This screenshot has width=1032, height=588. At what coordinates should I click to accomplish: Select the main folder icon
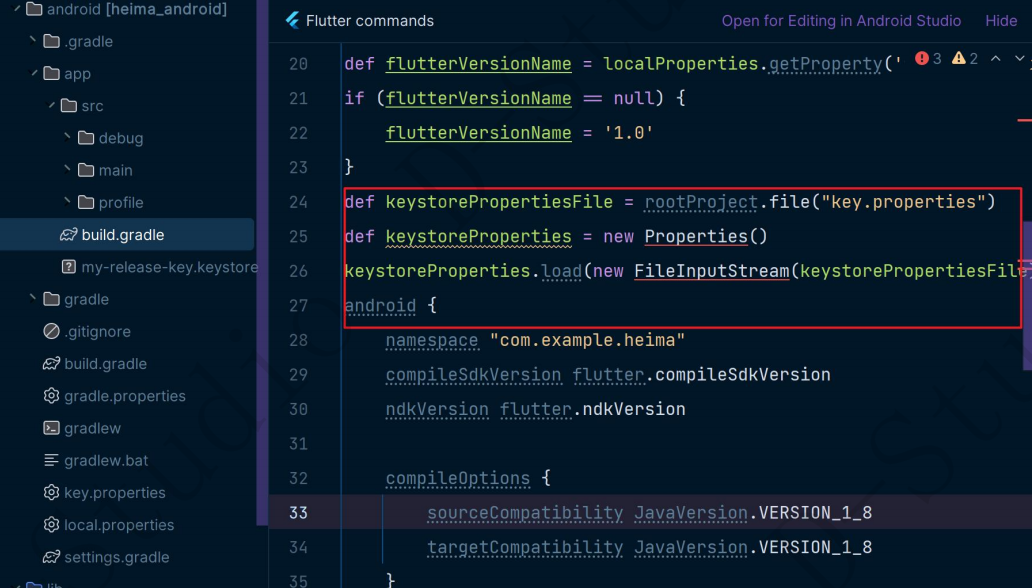[86, 171]
